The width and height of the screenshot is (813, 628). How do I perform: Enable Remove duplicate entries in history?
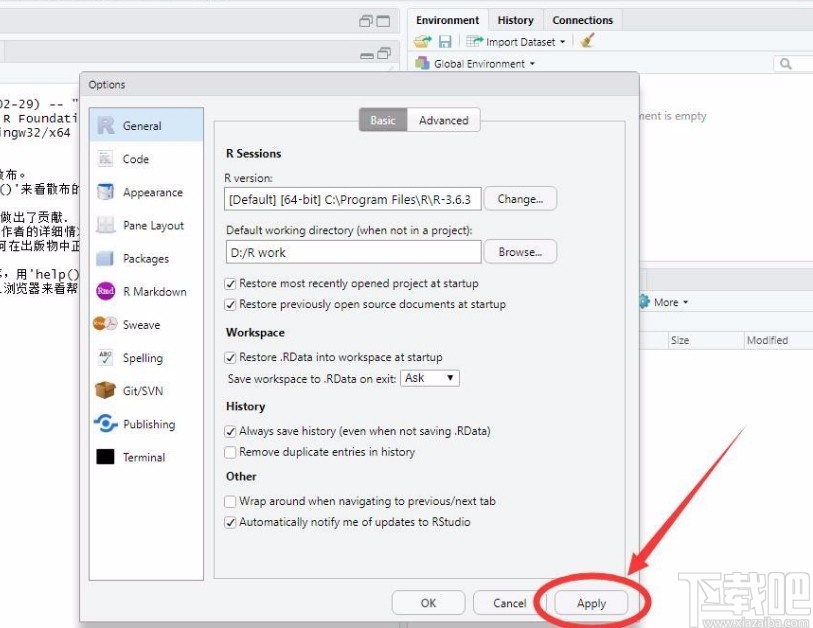230,452
